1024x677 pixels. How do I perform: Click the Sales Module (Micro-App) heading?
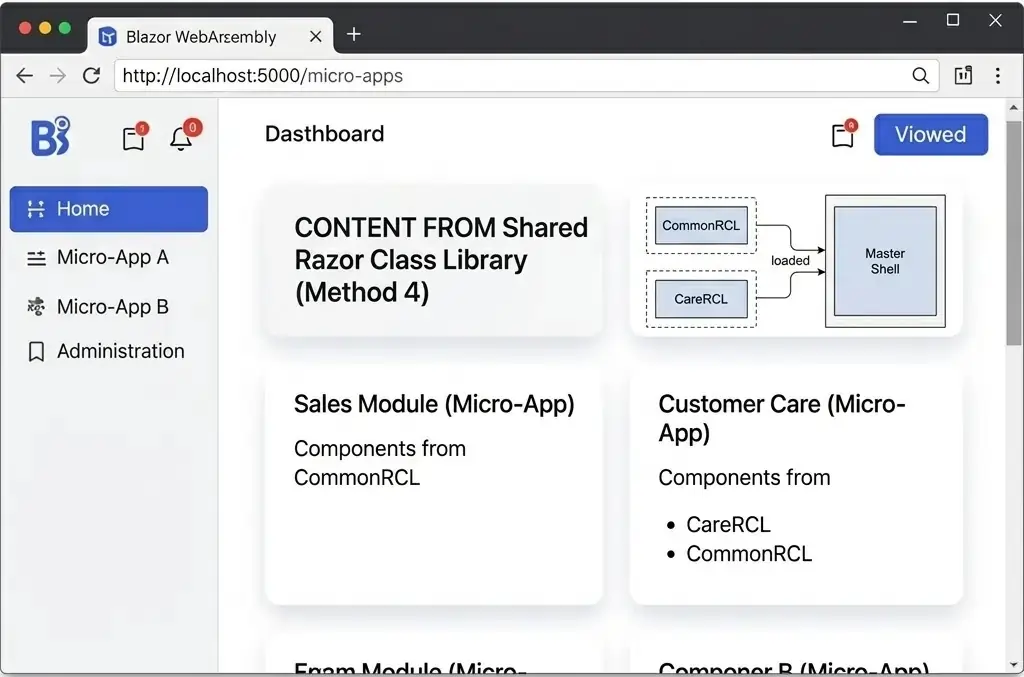click(434, 404)
